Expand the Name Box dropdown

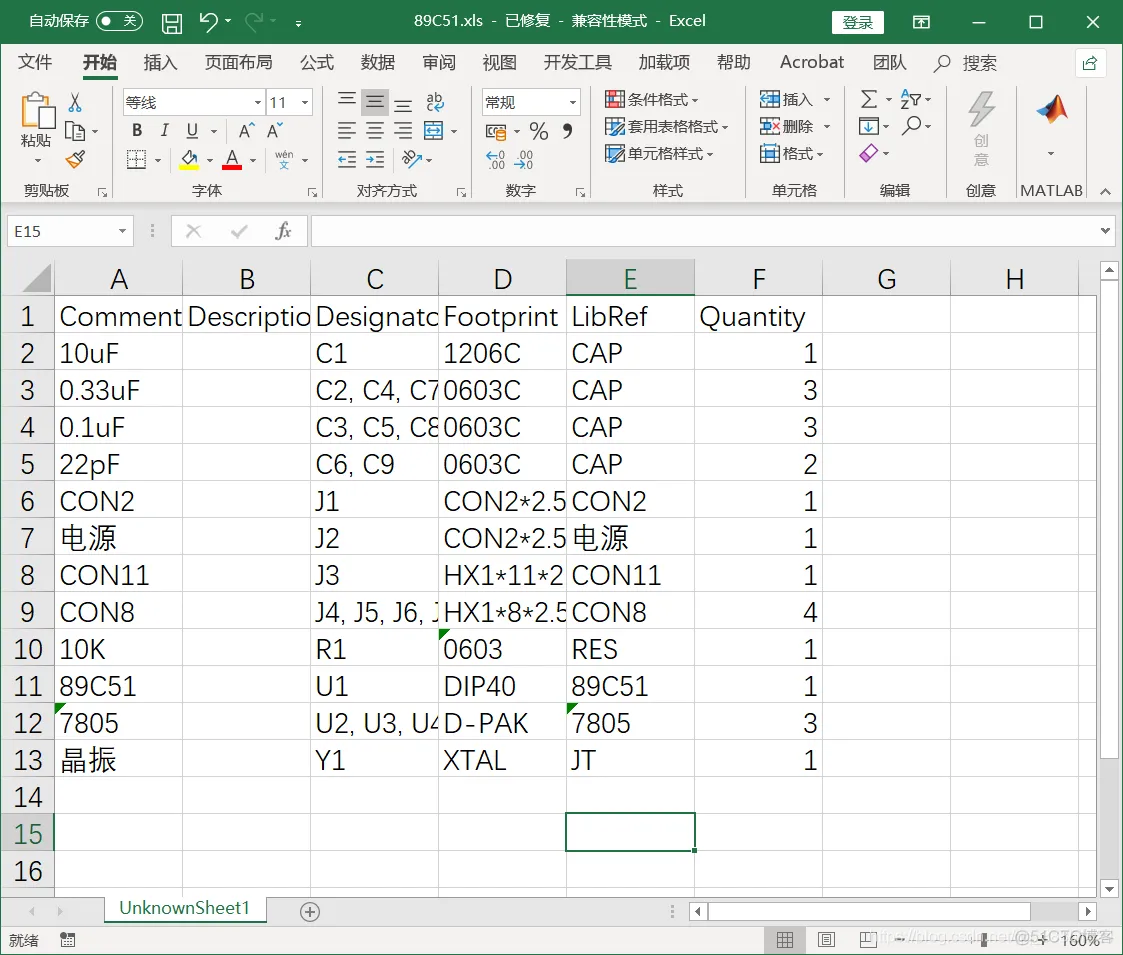tap(122, 231)
